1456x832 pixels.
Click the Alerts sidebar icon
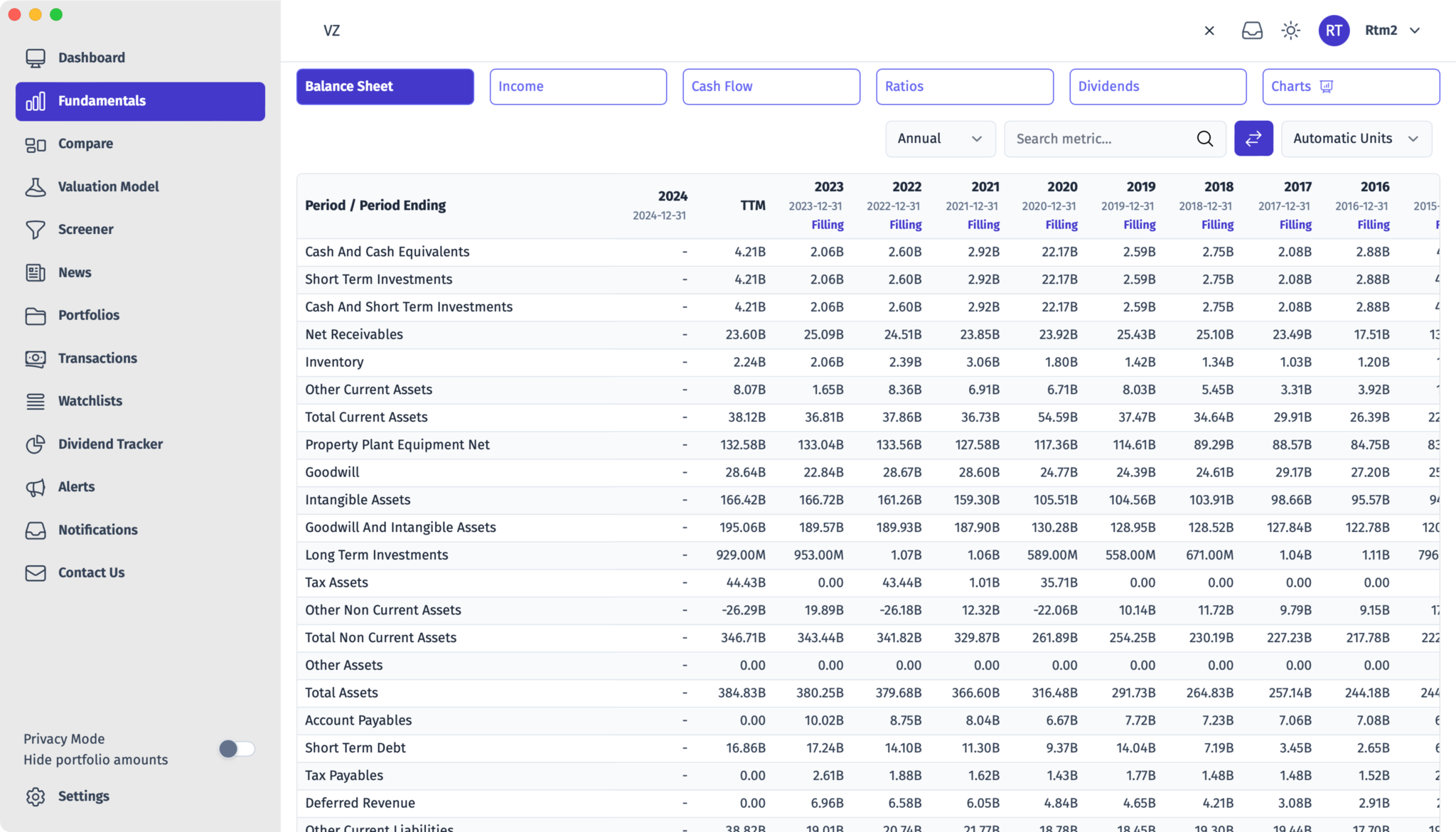pyautogui.click(x=35, y=487)
